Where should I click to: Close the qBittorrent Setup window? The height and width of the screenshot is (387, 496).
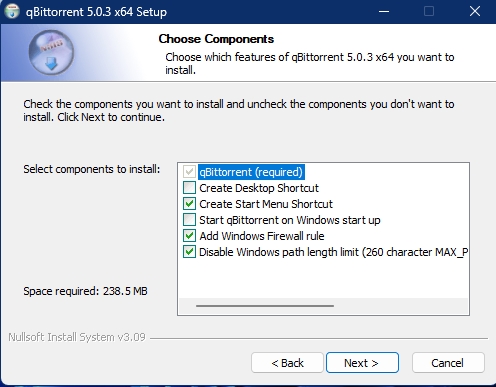click(475, 12)
